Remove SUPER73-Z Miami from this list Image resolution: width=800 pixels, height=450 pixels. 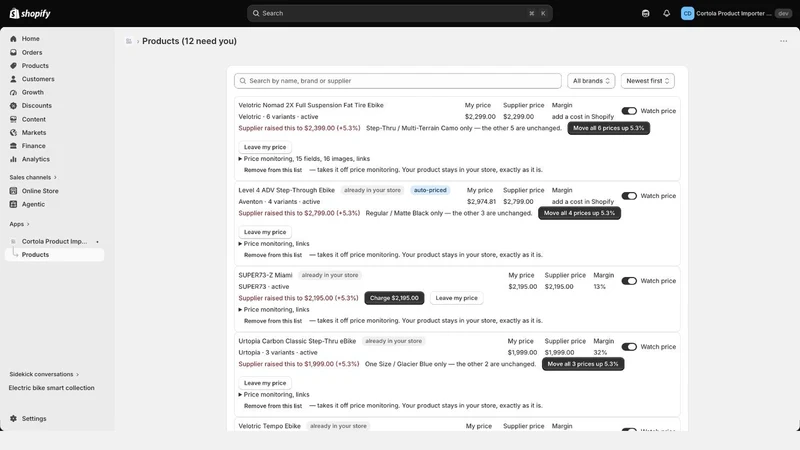[273, 321]
